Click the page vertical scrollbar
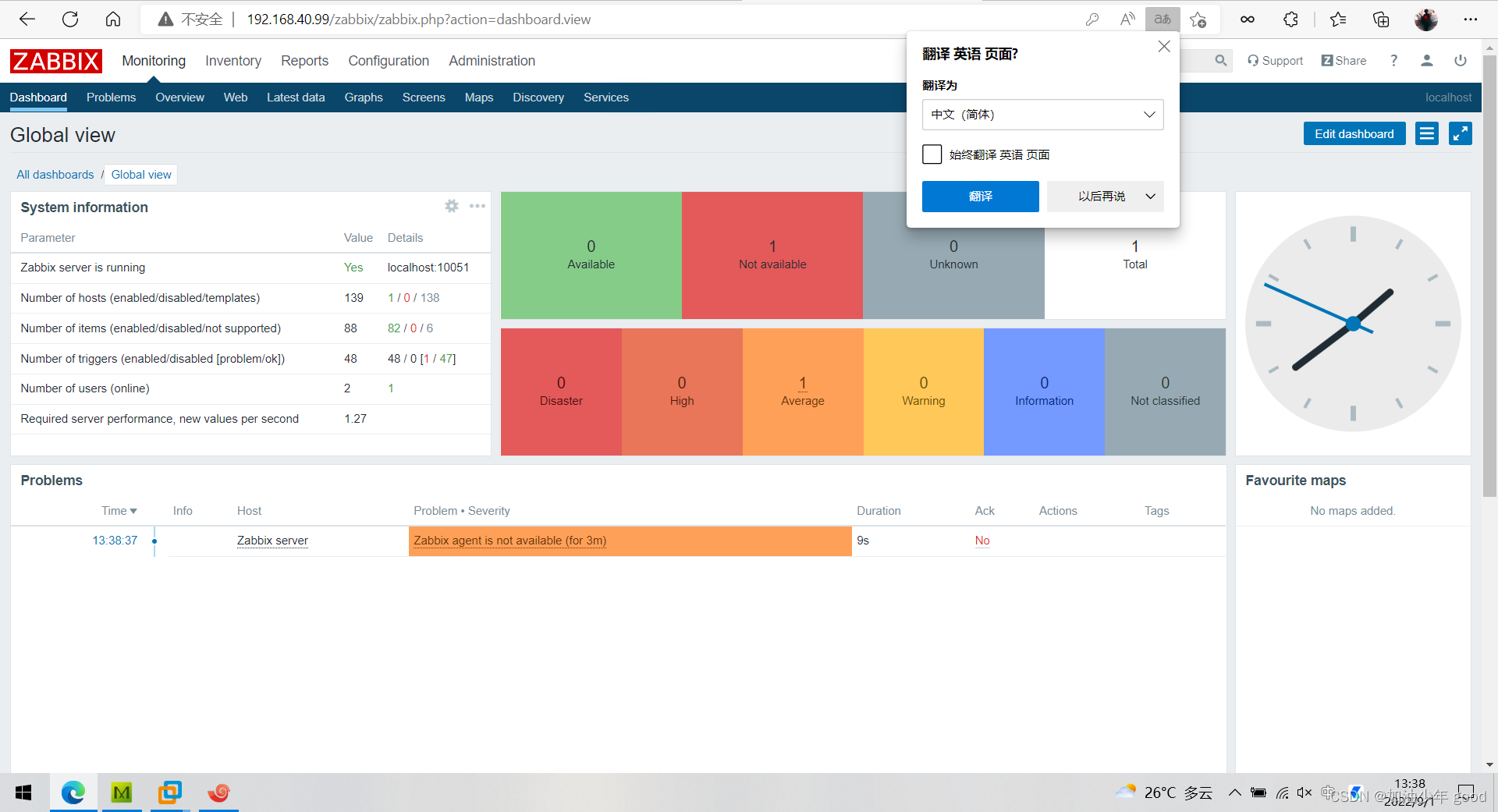Screen dimensions: 1498x812 point(1489,276)
